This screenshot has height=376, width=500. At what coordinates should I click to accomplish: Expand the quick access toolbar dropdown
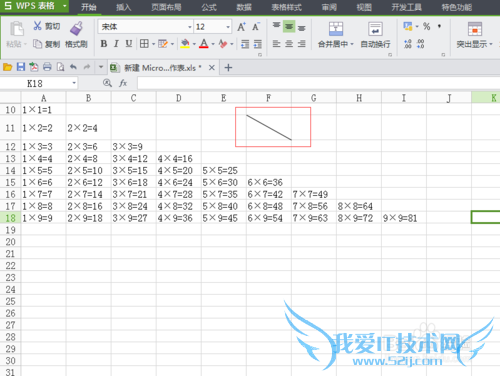pos(101,67)
